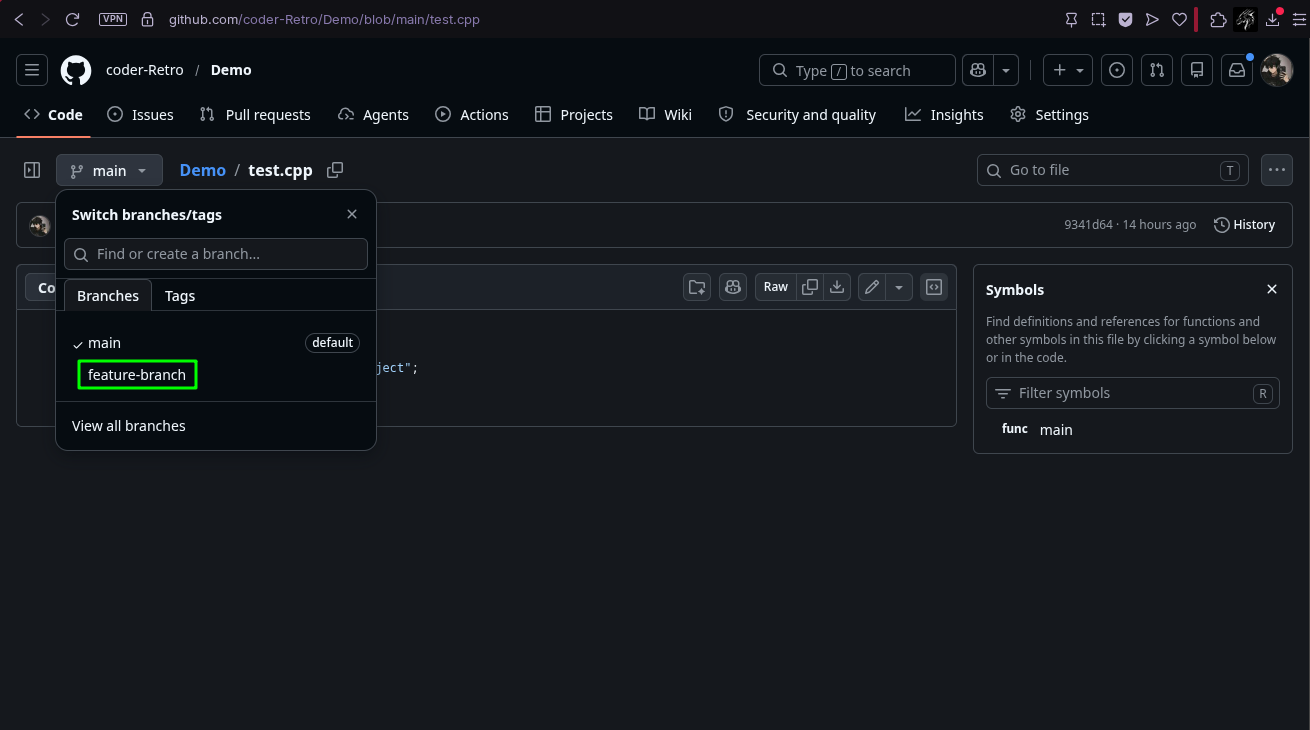The image size is (1310, 730).
Task: Copy file path next to test.cpp
Action: [335, 170]
